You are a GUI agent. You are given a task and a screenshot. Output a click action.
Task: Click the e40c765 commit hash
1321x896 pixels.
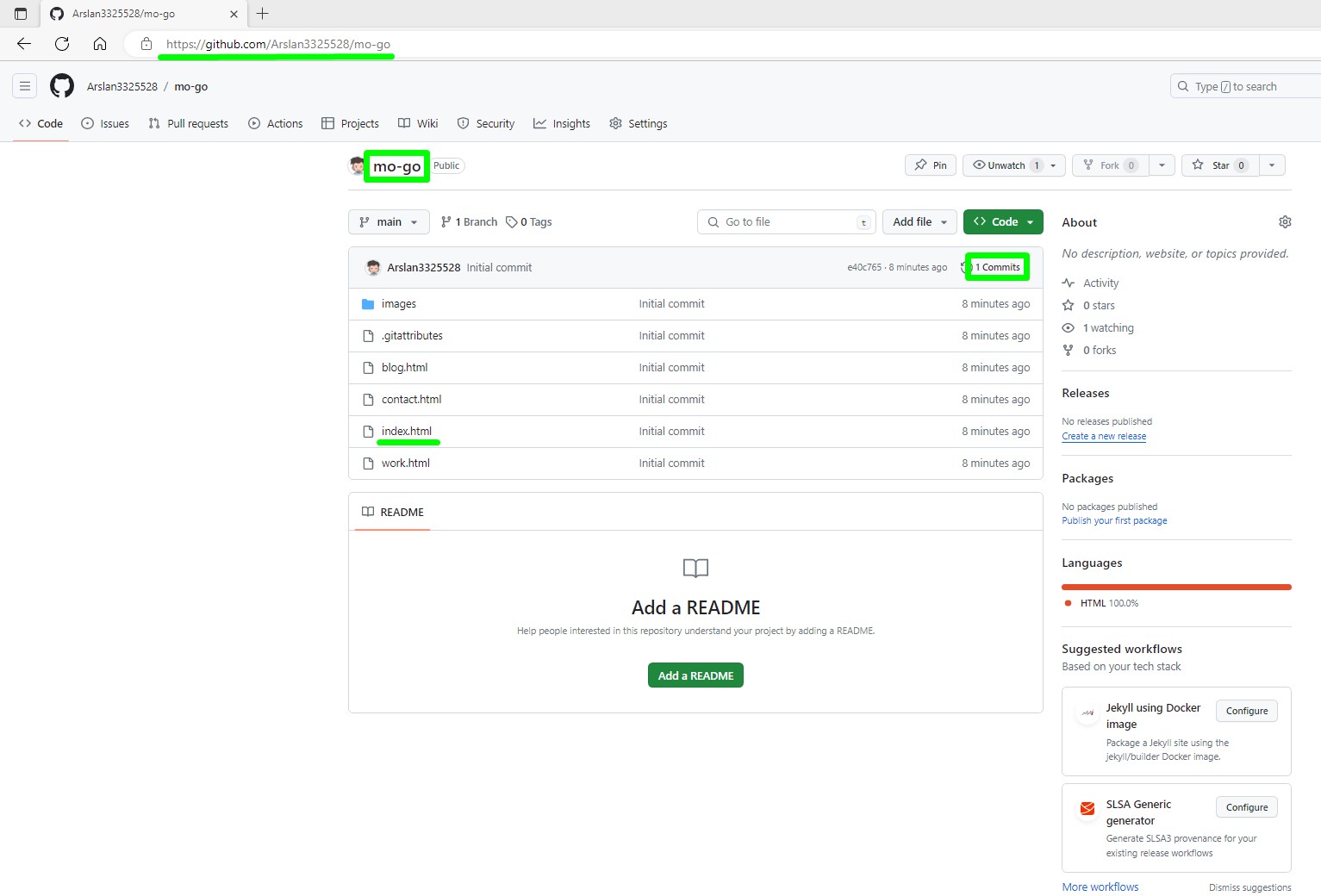(864, 268)
